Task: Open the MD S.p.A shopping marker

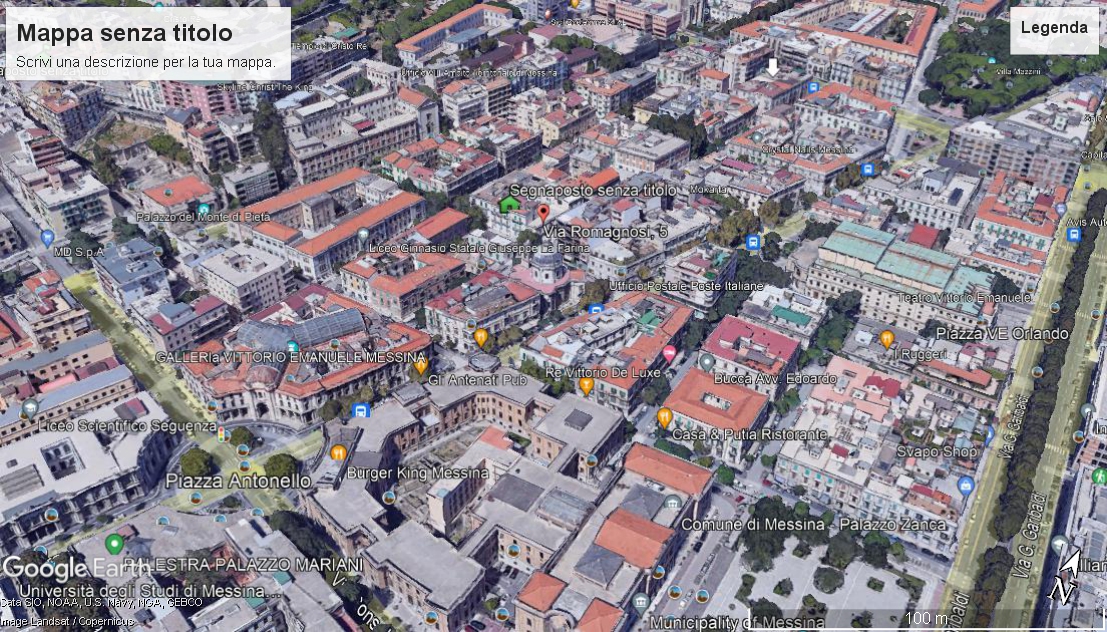Action: 47,238
